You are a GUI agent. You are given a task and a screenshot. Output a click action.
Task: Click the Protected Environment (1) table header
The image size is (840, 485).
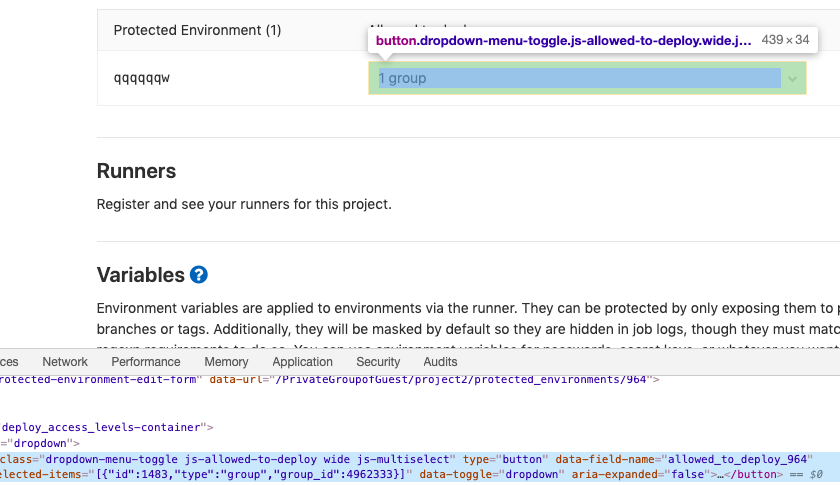pyautogui.click(x=197, y=30)
